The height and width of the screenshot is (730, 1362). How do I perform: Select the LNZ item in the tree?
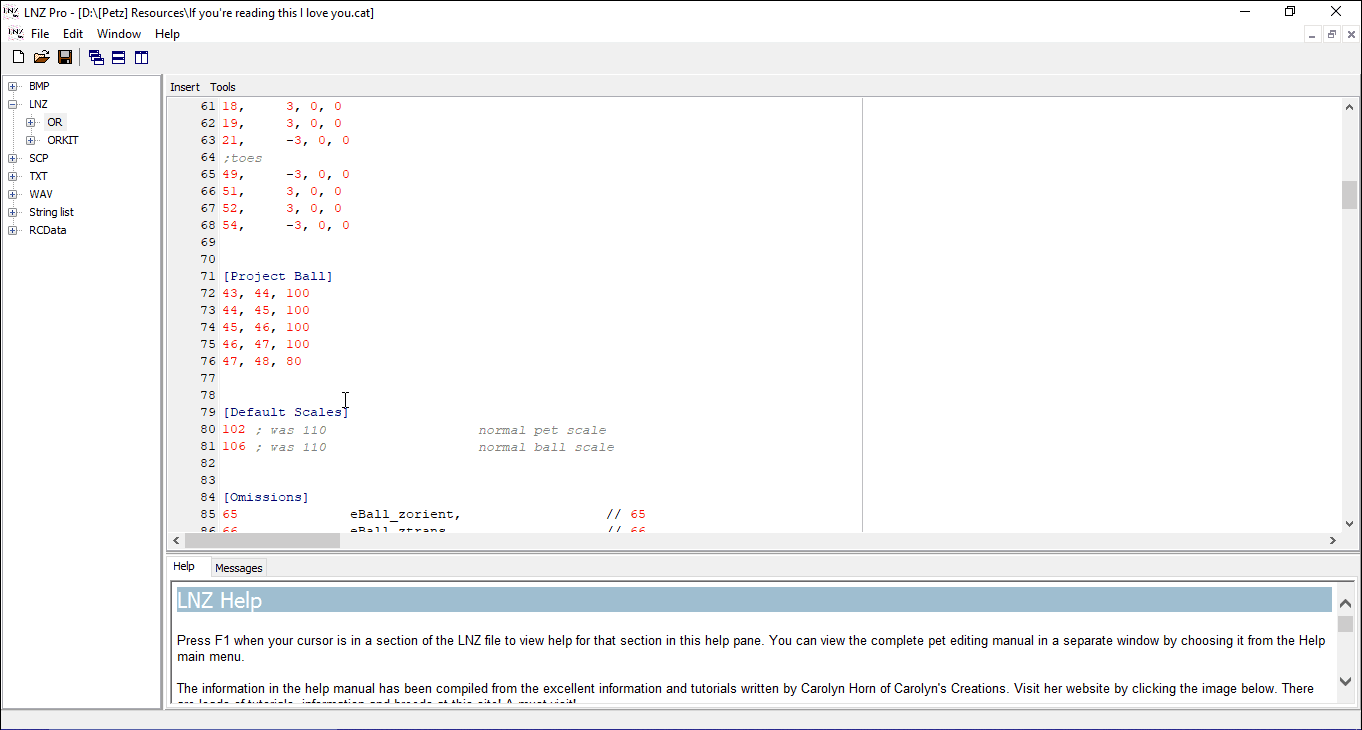click(38, 104)
